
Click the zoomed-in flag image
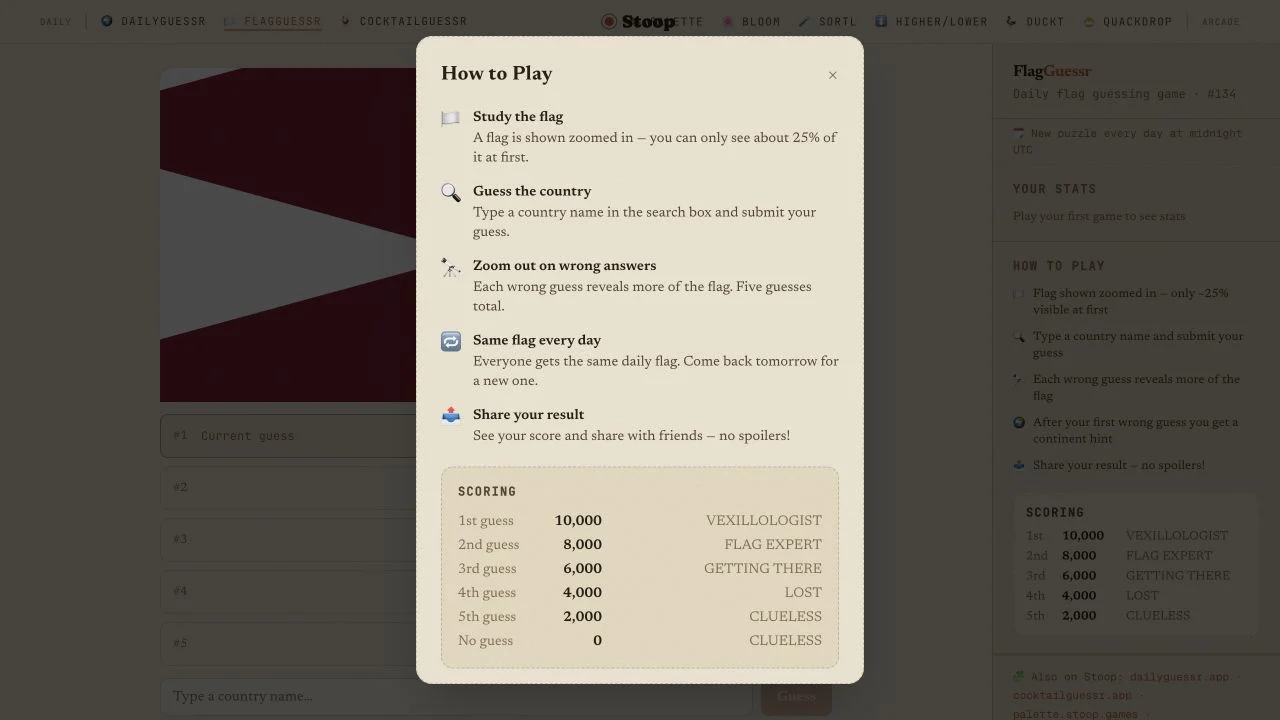(288, 235)
